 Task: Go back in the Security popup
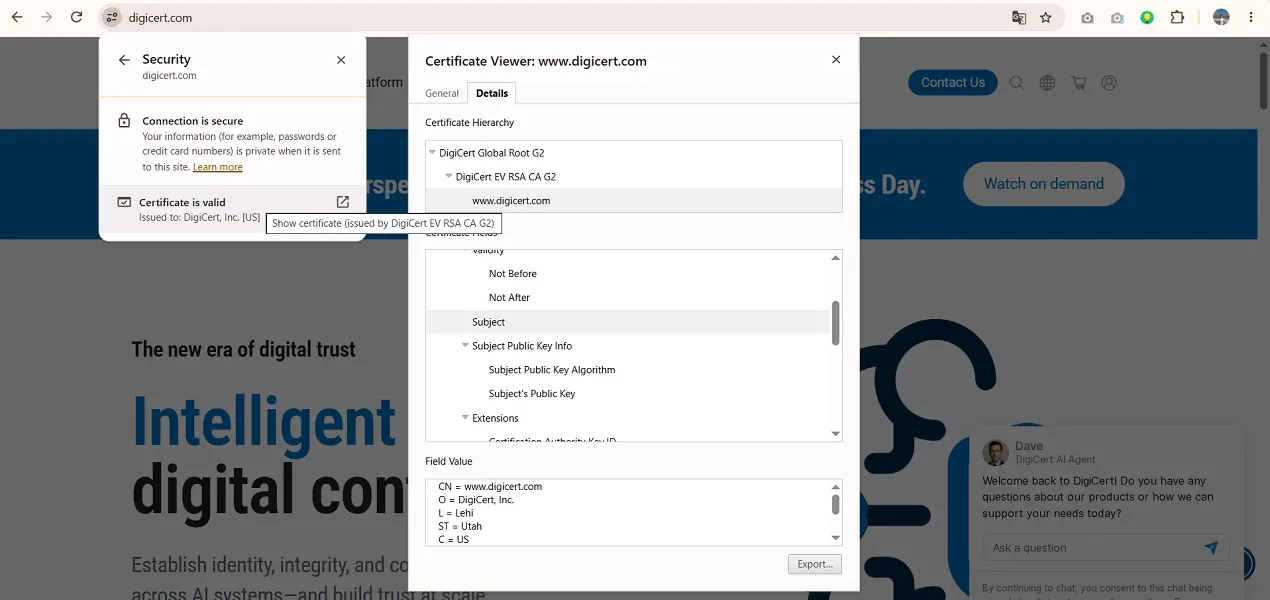[124, 60]
